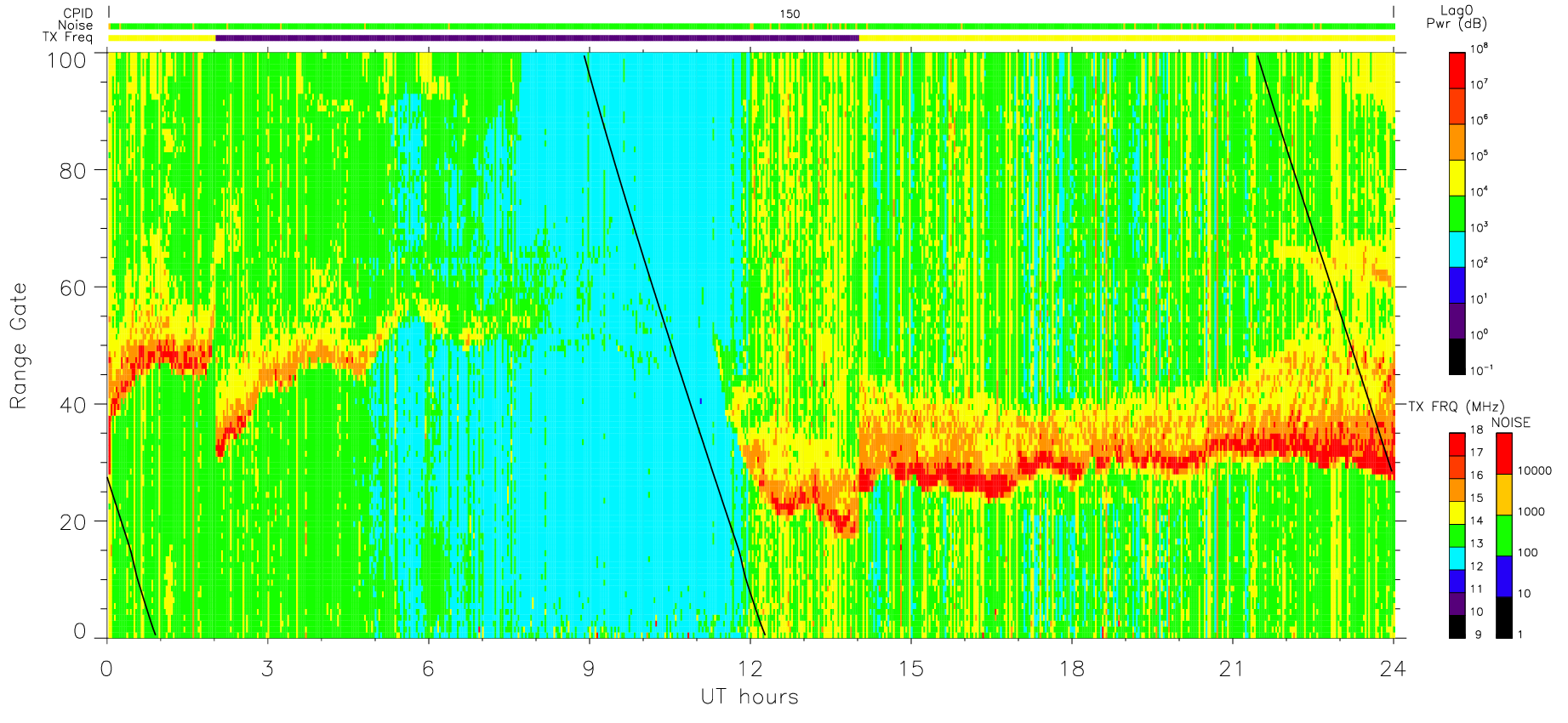Click the orange swatch in the NOISE scale
Image resolution: width=1568 pixels, height=723 pixels.
[1504, 494]
